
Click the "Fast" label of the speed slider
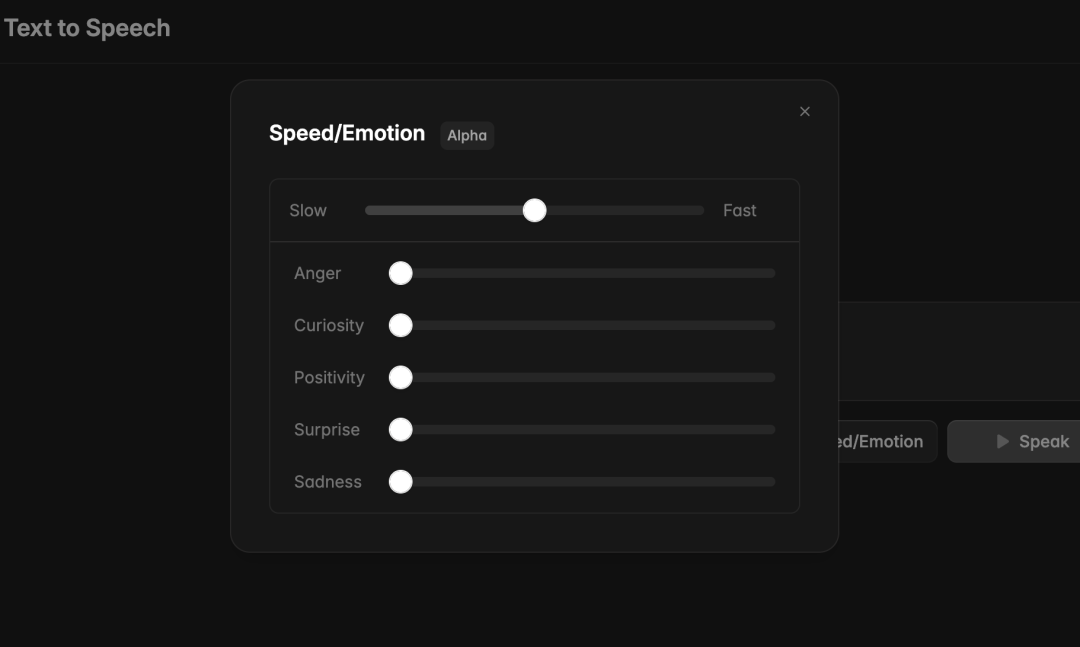coord(740,211)
